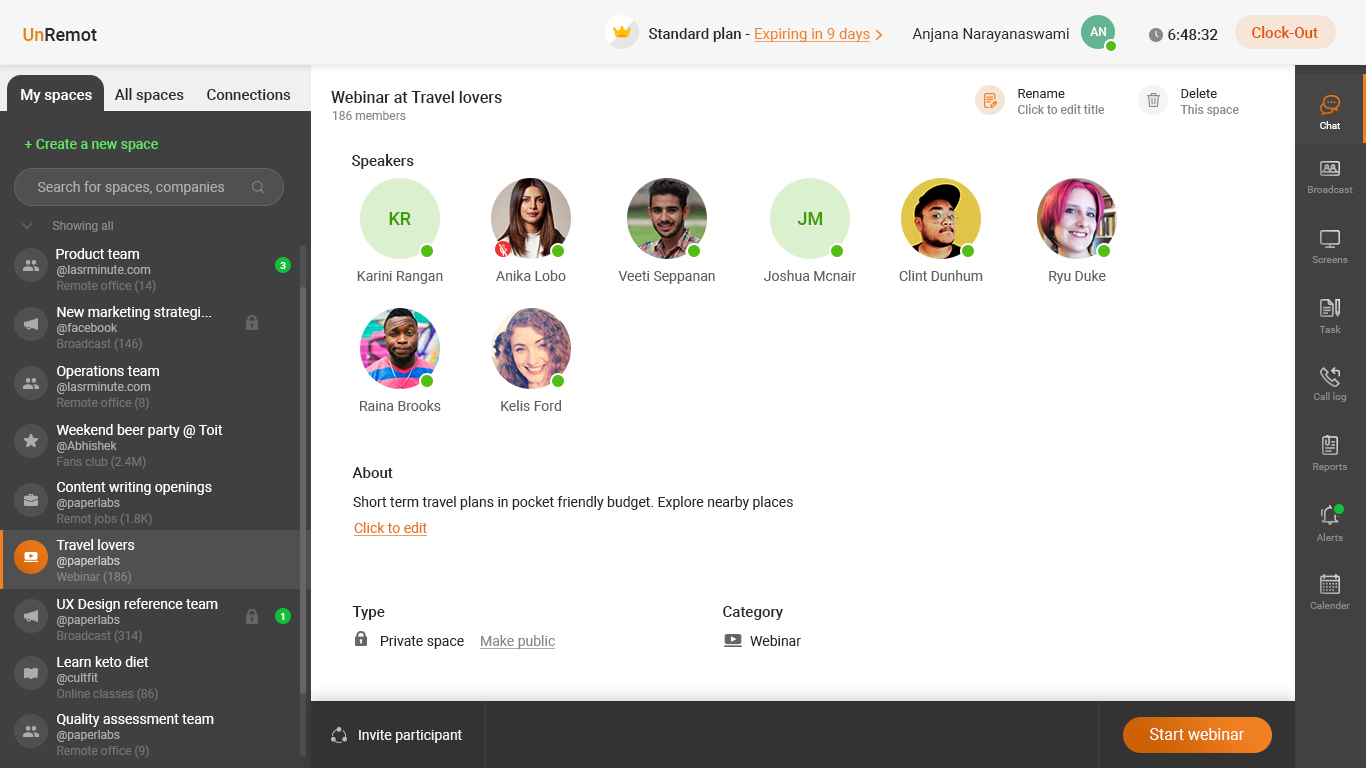Click the Clock-Out button
This screenshot has height=768, width=1366.
(x=1285, y=33)
